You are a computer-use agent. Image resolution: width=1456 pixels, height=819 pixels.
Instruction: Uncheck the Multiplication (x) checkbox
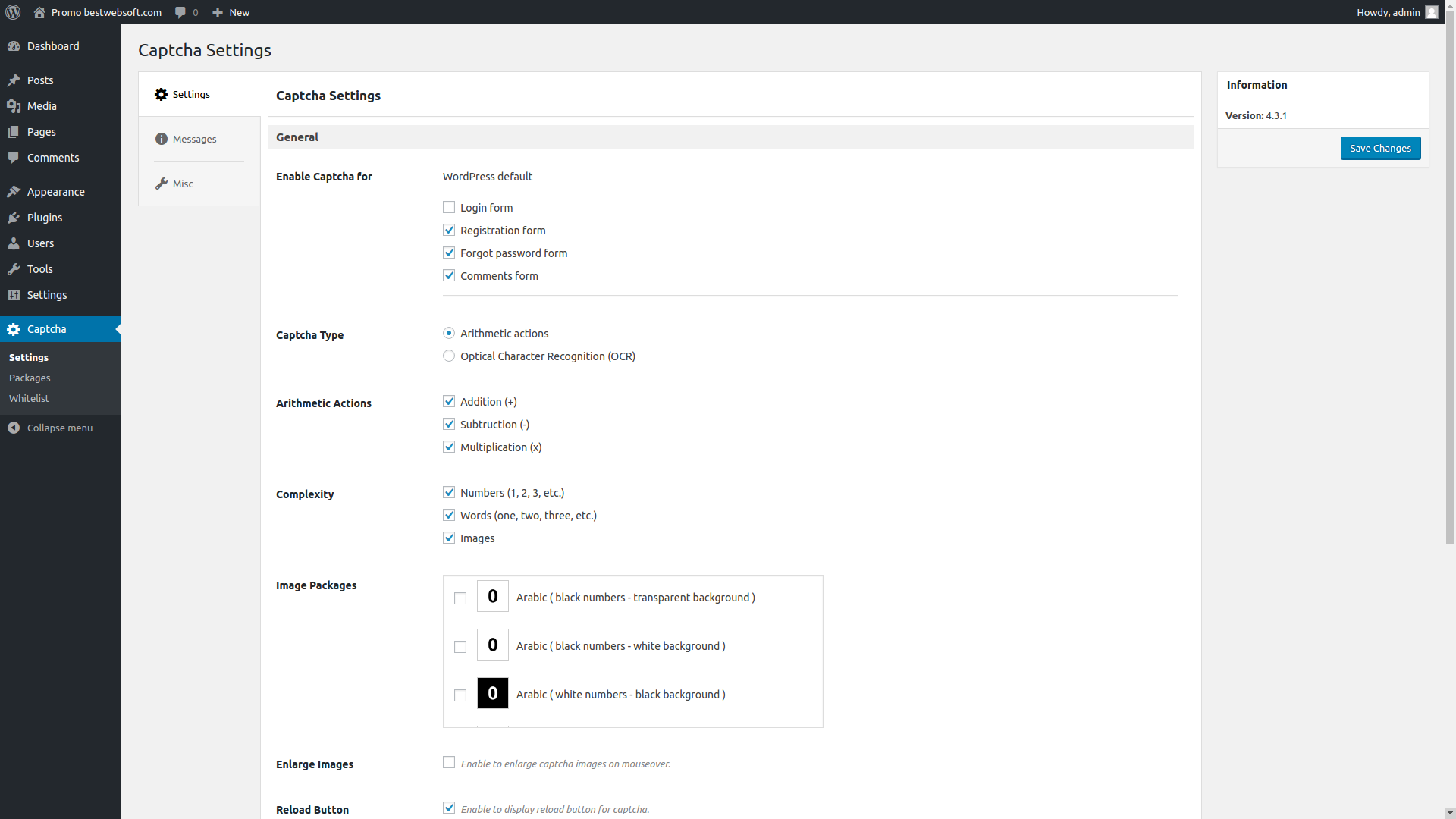[449, 447]
